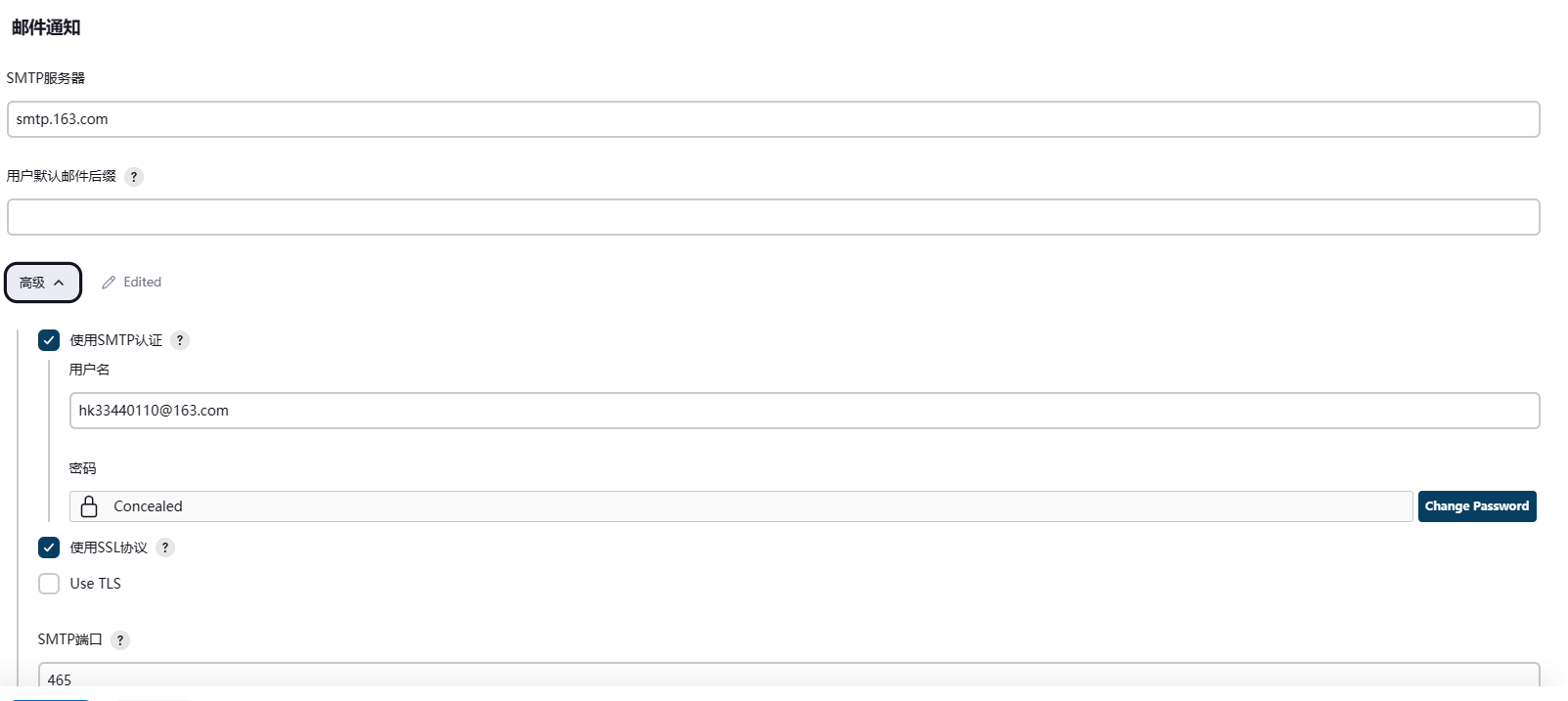Enable the Use TLS checkbox
The height and width of the screenshot is (701, 1568).
pyautogui.click(x=49, y=584)
